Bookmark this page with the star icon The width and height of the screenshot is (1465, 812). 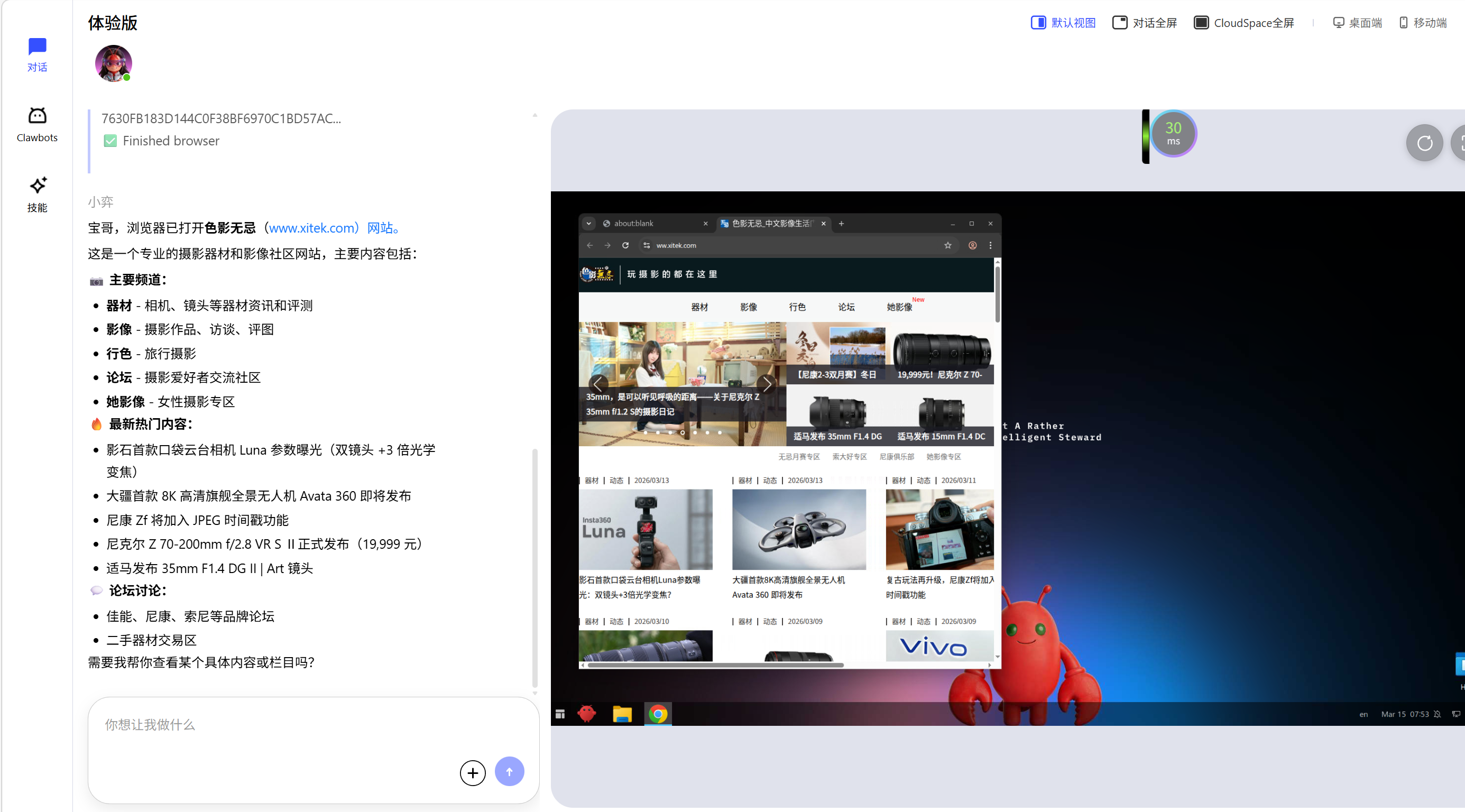(x=947, y=245)
